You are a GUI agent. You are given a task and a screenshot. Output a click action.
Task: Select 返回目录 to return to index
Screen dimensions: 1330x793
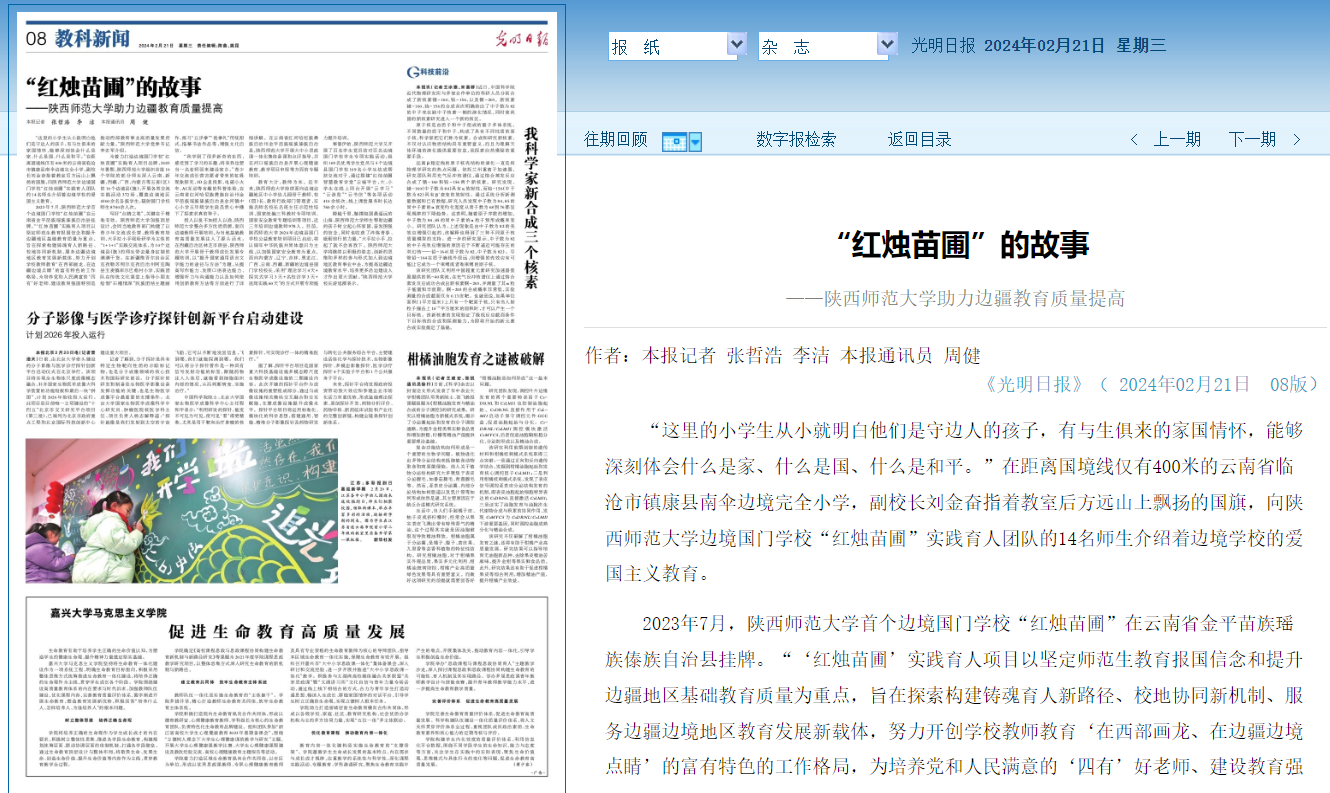pyautogui.click(x=920, y=140)
